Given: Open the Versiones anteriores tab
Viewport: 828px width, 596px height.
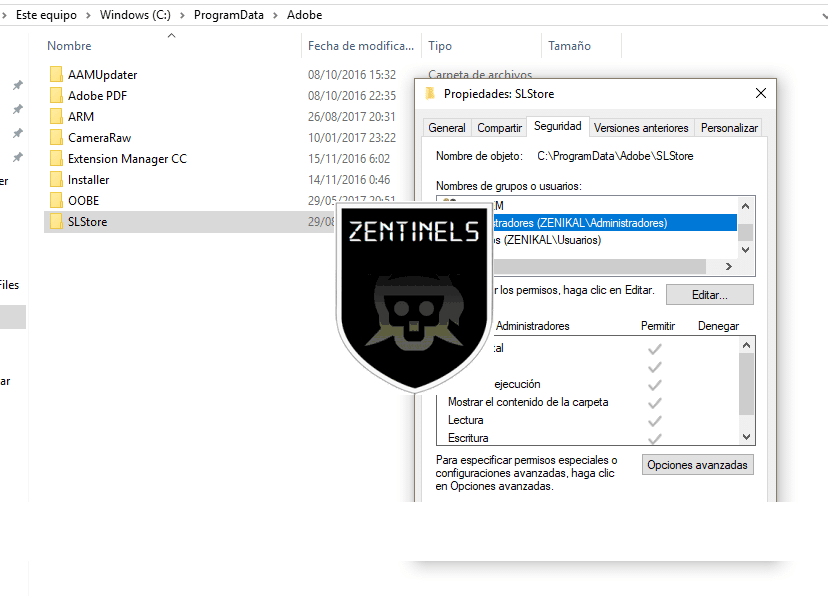Looking at the screenshot, I should (641, 128).
